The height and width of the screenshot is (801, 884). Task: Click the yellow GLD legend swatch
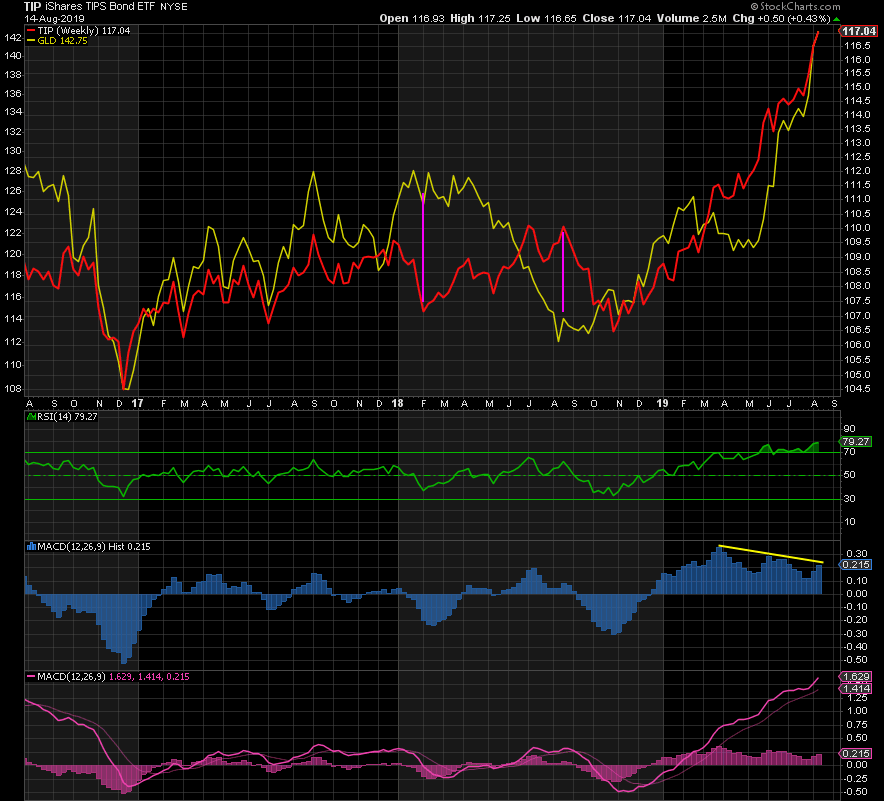pyautogui.click(x=33, y=42)
